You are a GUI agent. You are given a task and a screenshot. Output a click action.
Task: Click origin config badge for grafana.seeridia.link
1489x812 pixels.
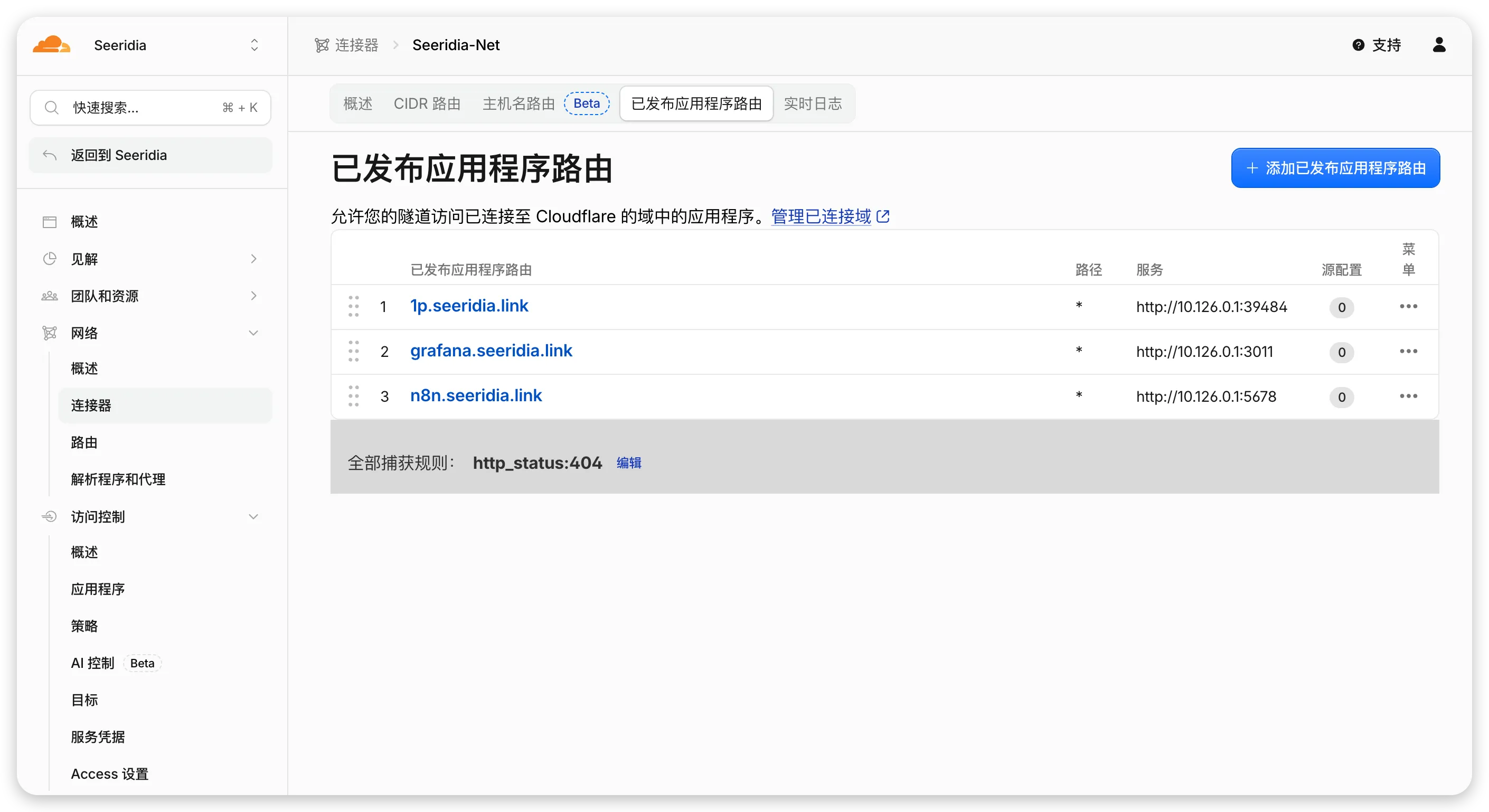tap(1342, 353)
